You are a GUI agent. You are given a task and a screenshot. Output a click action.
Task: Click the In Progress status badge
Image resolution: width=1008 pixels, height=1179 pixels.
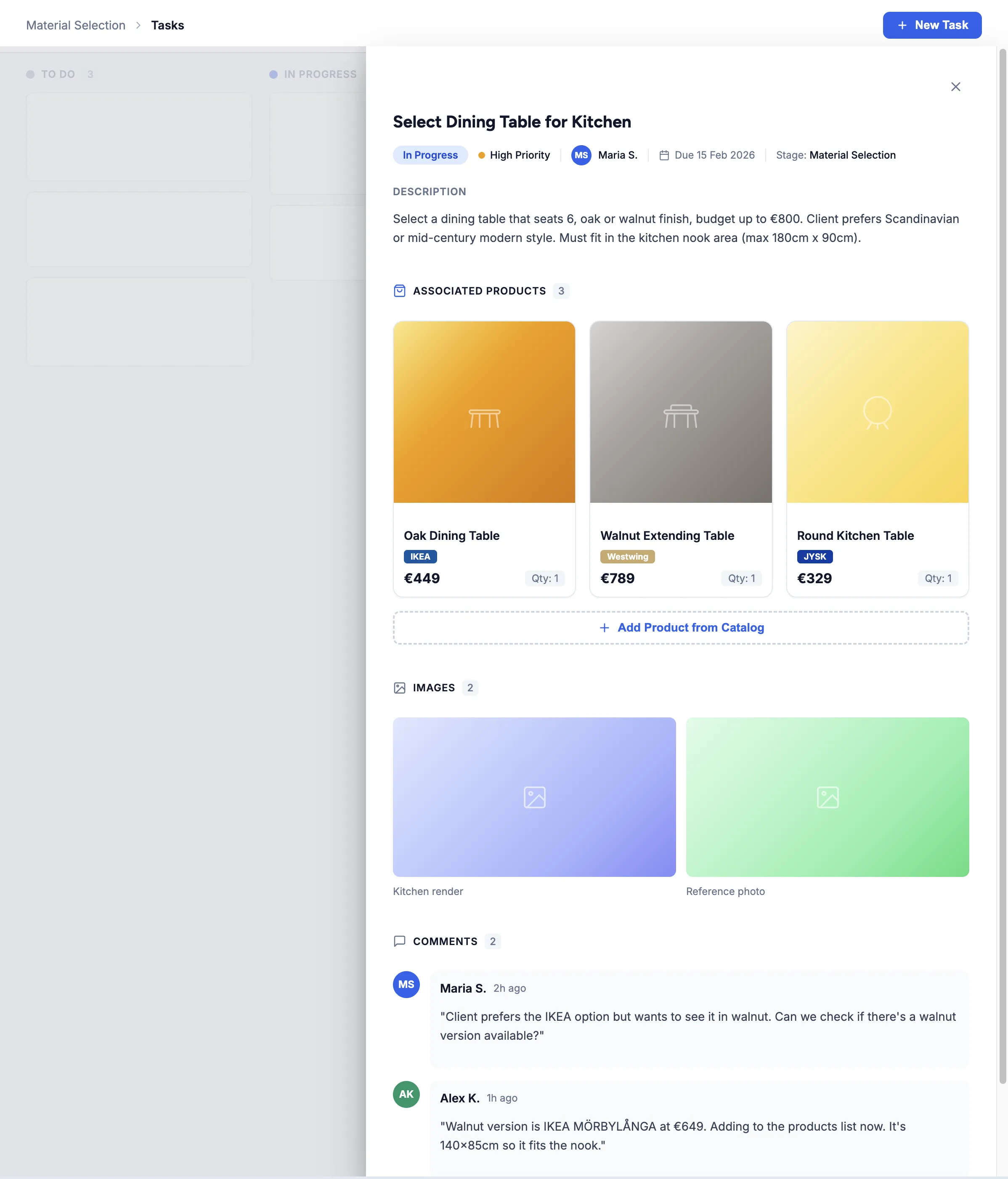click(x=430, y=155)
